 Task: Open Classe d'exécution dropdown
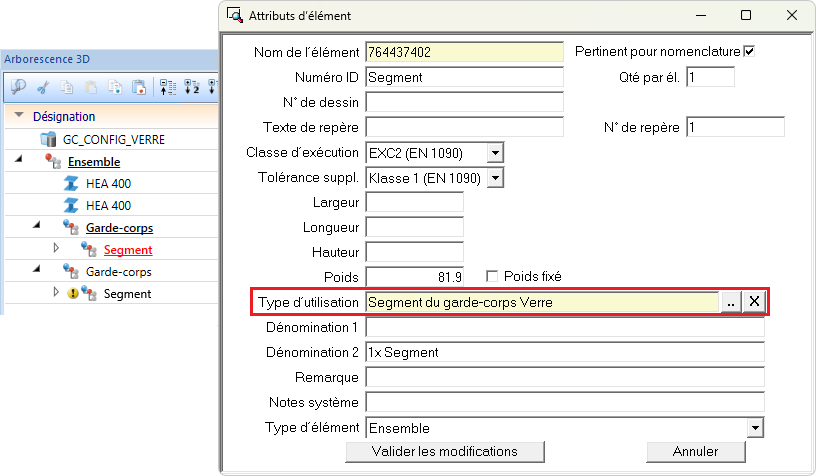coord(495,153)
